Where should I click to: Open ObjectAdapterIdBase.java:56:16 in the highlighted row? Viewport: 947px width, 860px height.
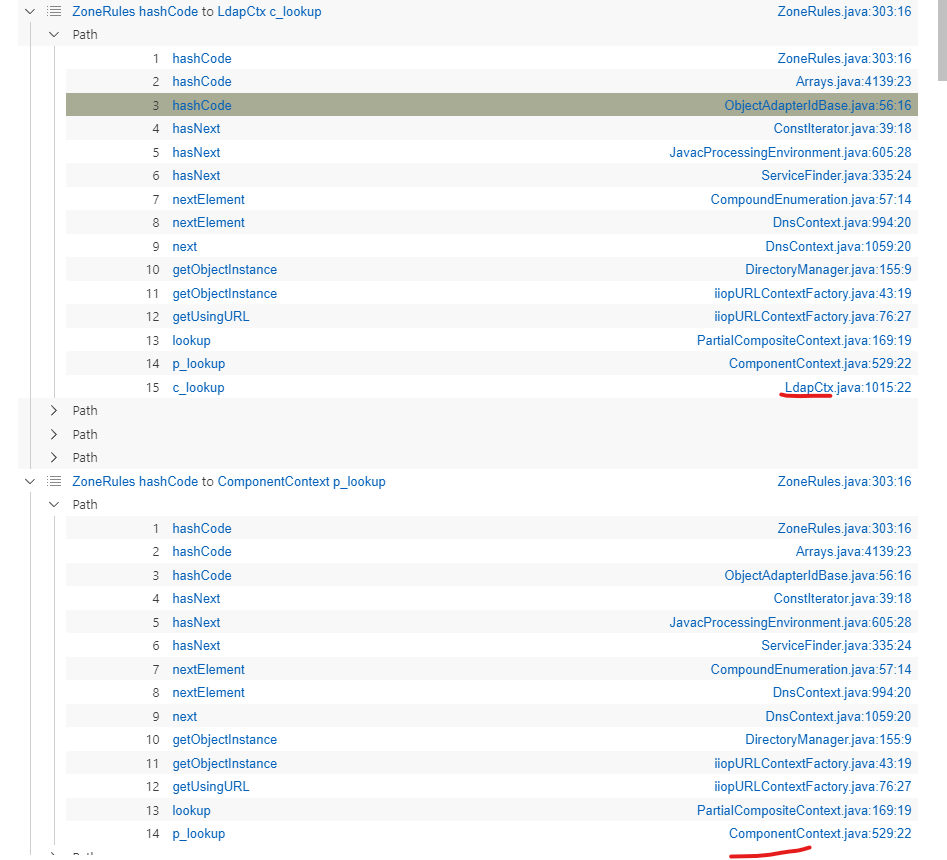pyautogui.click(x=817, y=106)
